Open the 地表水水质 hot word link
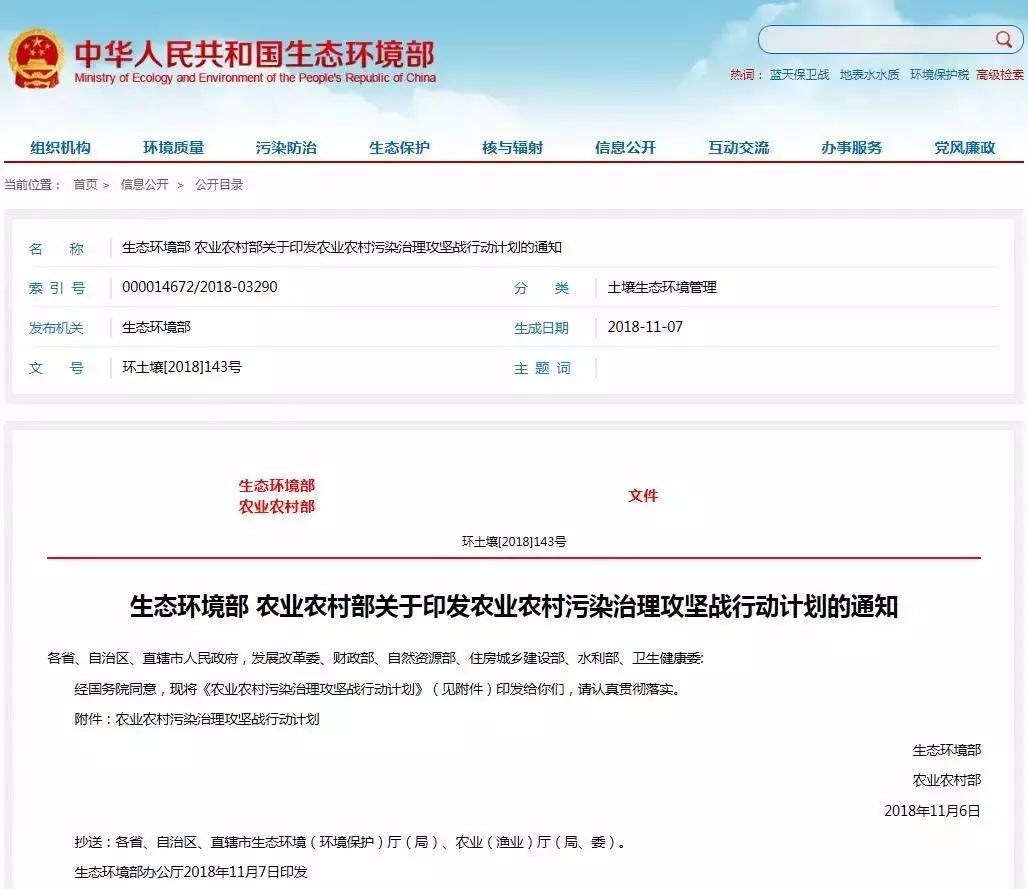The height and width of the screenshot is (889, 1028). click(x=870, y=74)
